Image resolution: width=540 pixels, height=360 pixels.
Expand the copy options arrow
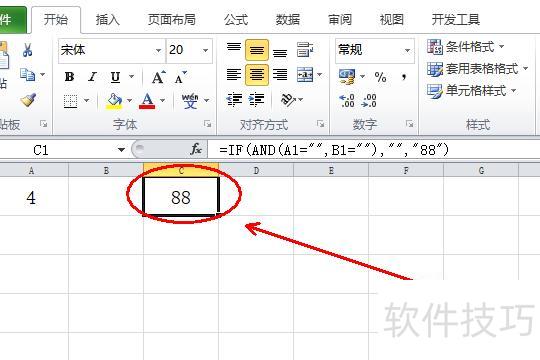click(x=42, y=74)
